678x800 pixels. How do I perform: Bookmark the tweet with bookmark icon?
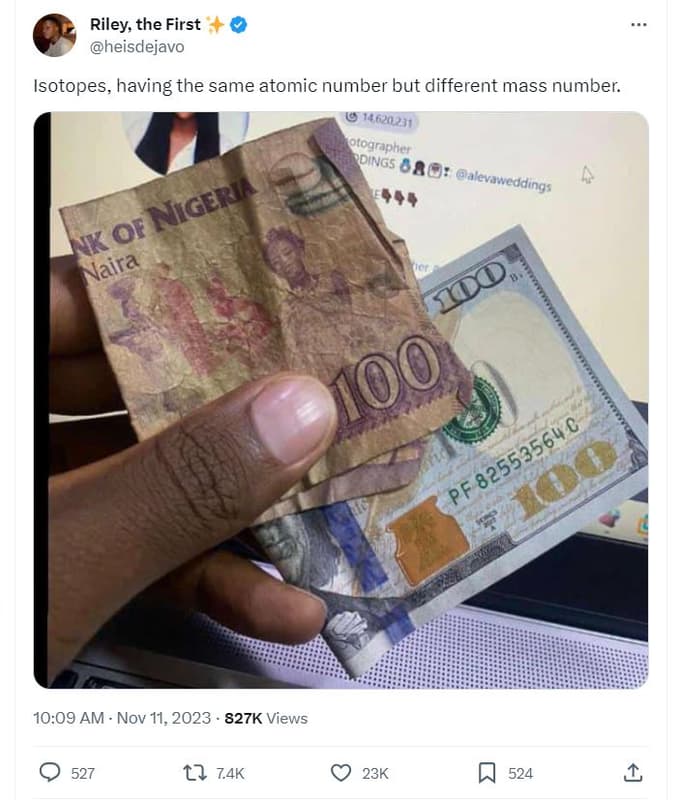pos(487,773)
